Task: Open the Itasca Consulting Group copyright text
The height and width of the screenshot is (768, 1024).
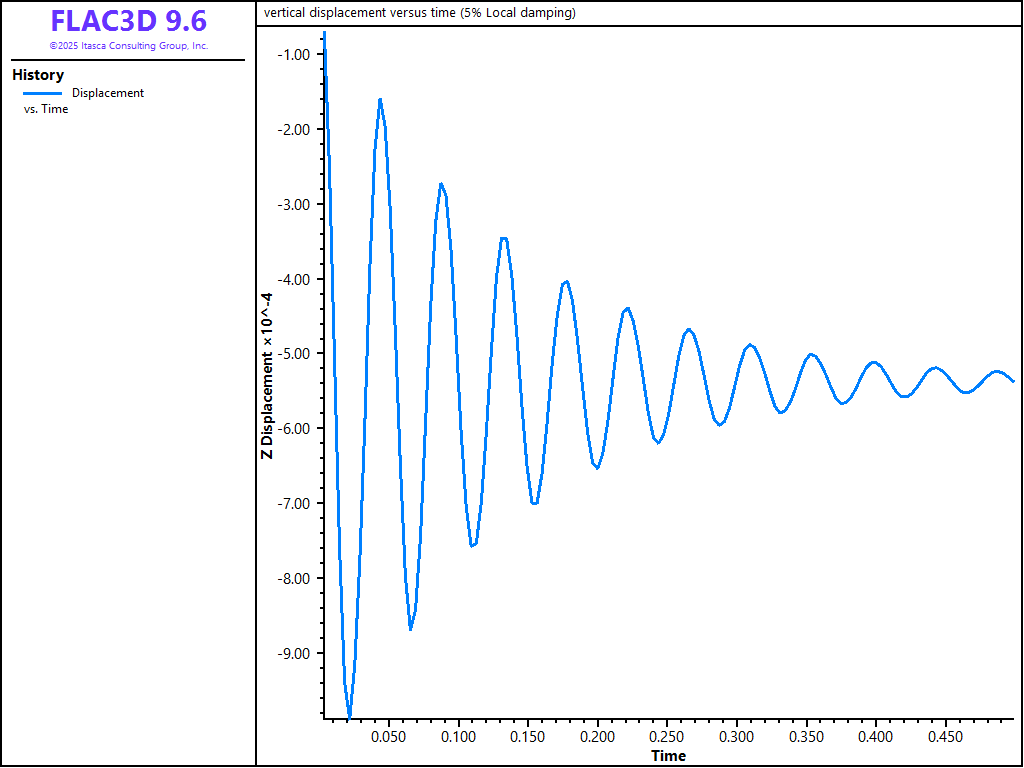Action: point(129,46)
